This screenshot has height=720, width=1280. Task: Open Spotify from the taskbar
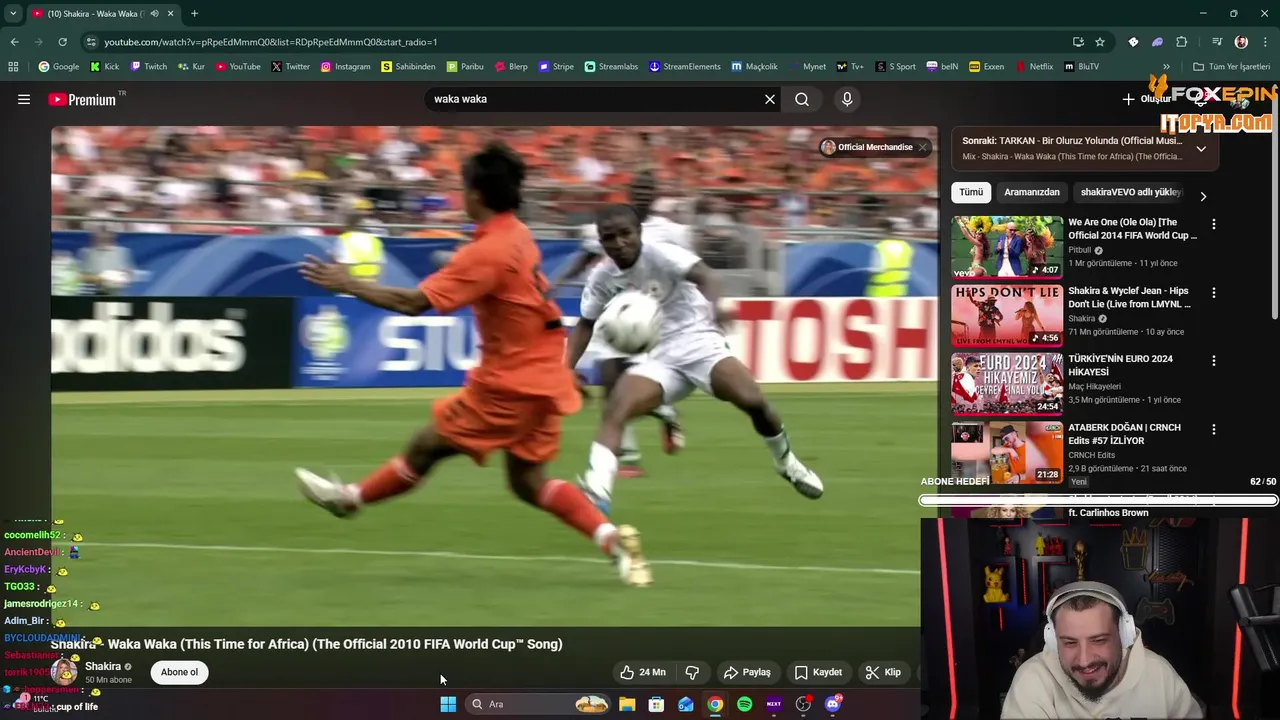click(x=745, y=704)
